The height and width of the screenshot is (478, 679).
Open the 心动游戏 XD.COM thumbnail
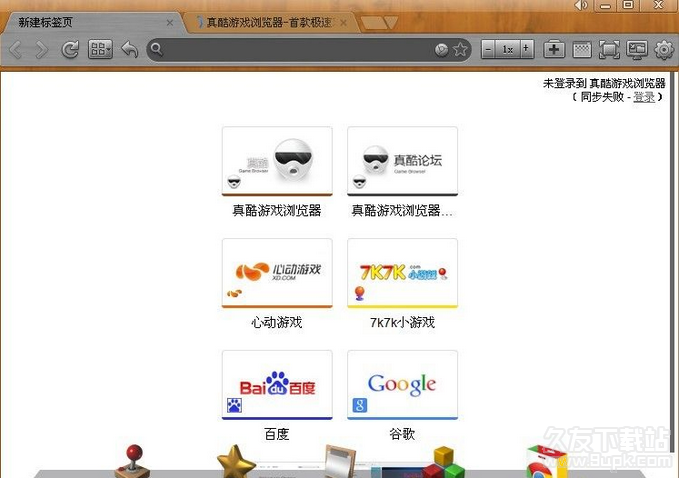[277, 273]
